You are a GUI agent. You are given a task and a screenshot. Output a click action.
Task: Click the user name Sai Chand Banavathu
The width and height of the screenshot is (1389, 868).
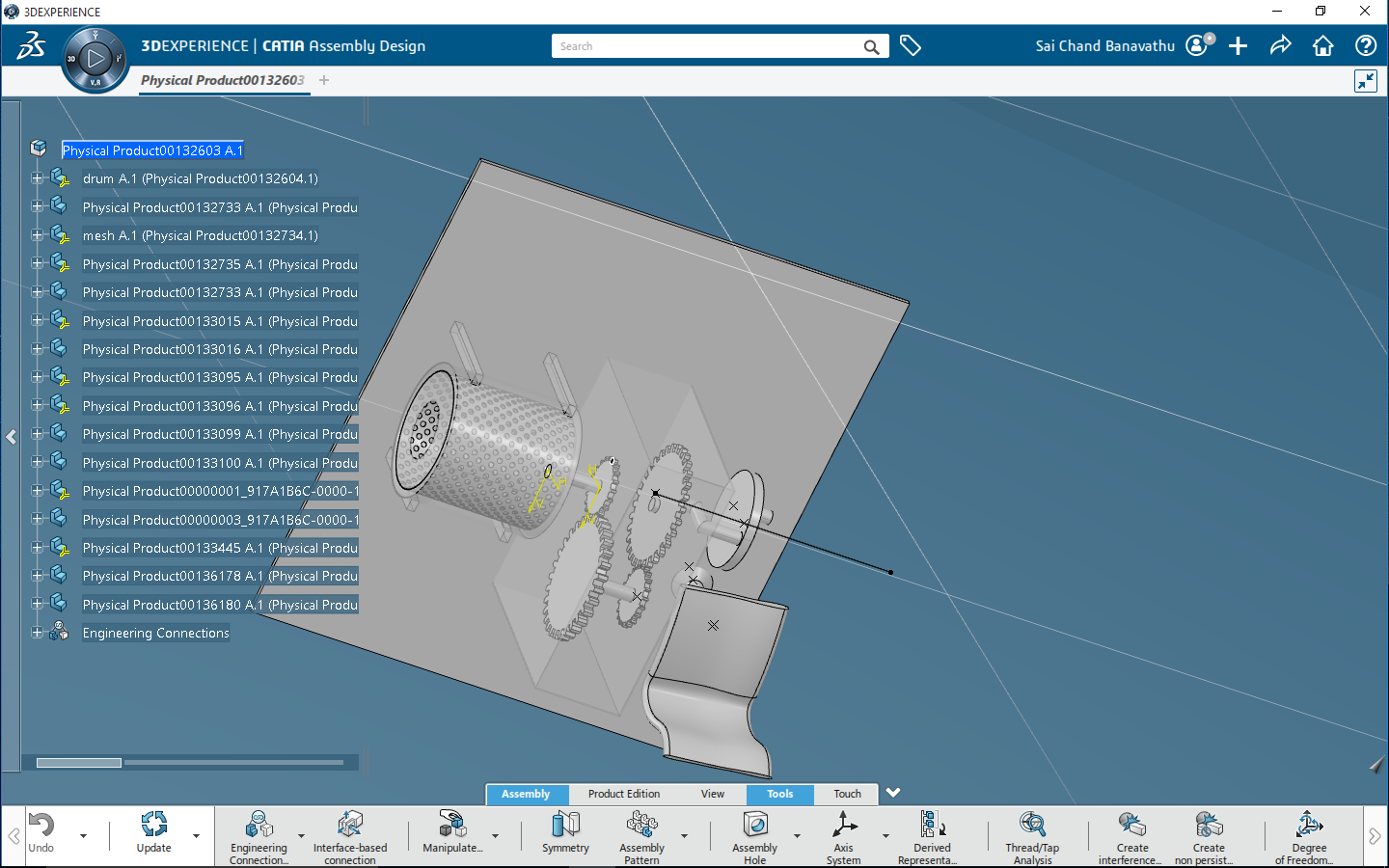tap(1105, 45)
